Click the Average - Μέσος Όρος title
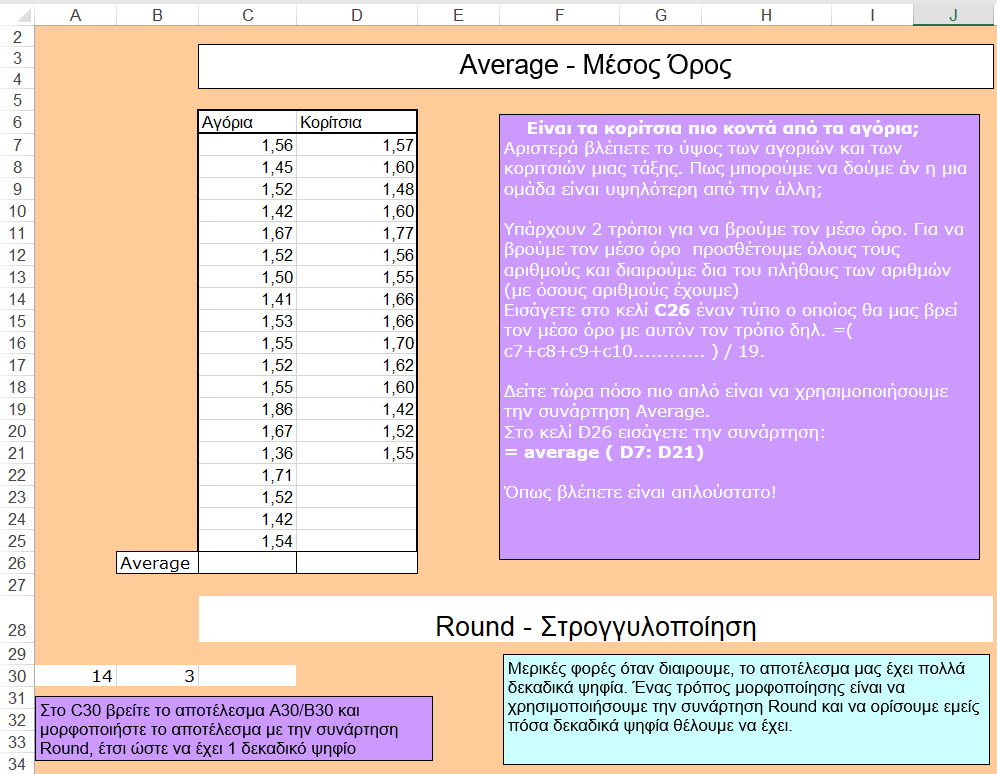 click(x=595, y=66)
